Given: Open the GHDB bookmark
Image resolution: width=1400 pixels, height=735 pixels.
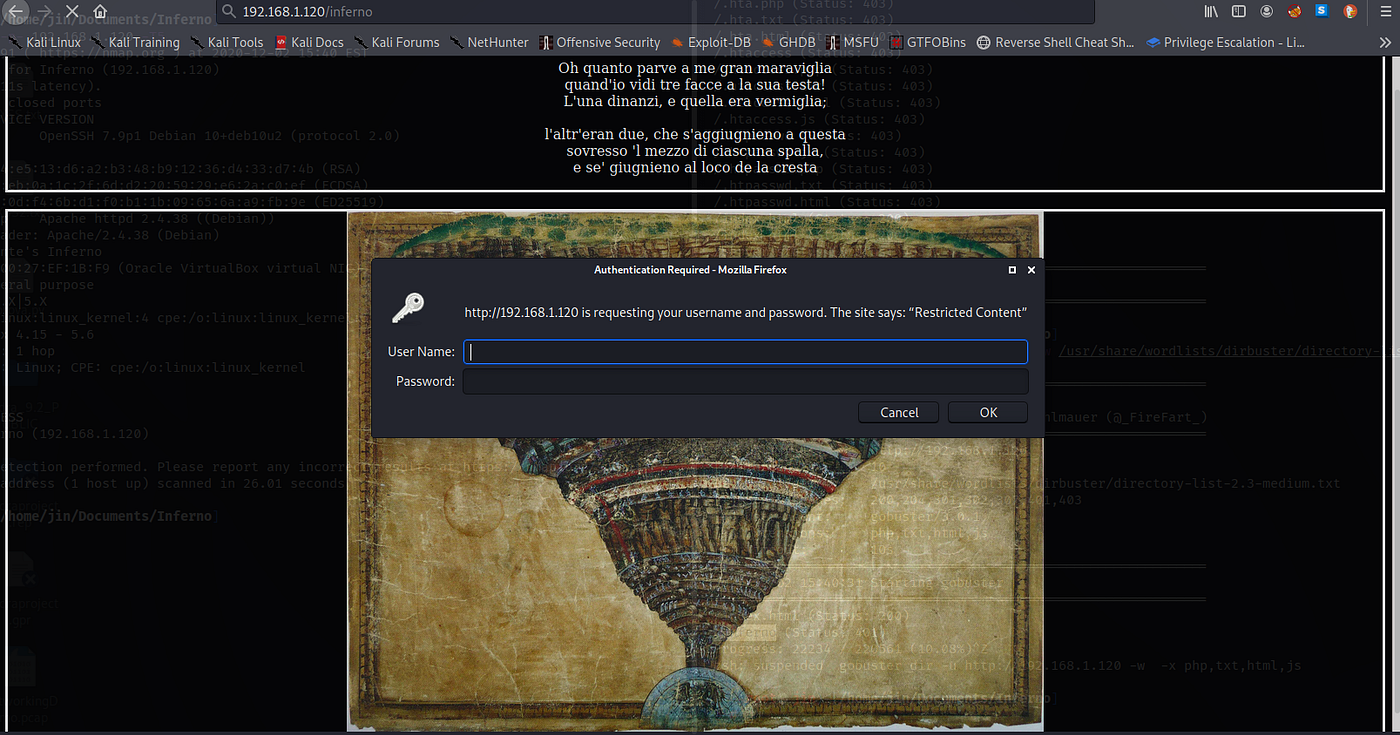Looking at the screenshot, I should pyautogui.click(x=790, y=42).
